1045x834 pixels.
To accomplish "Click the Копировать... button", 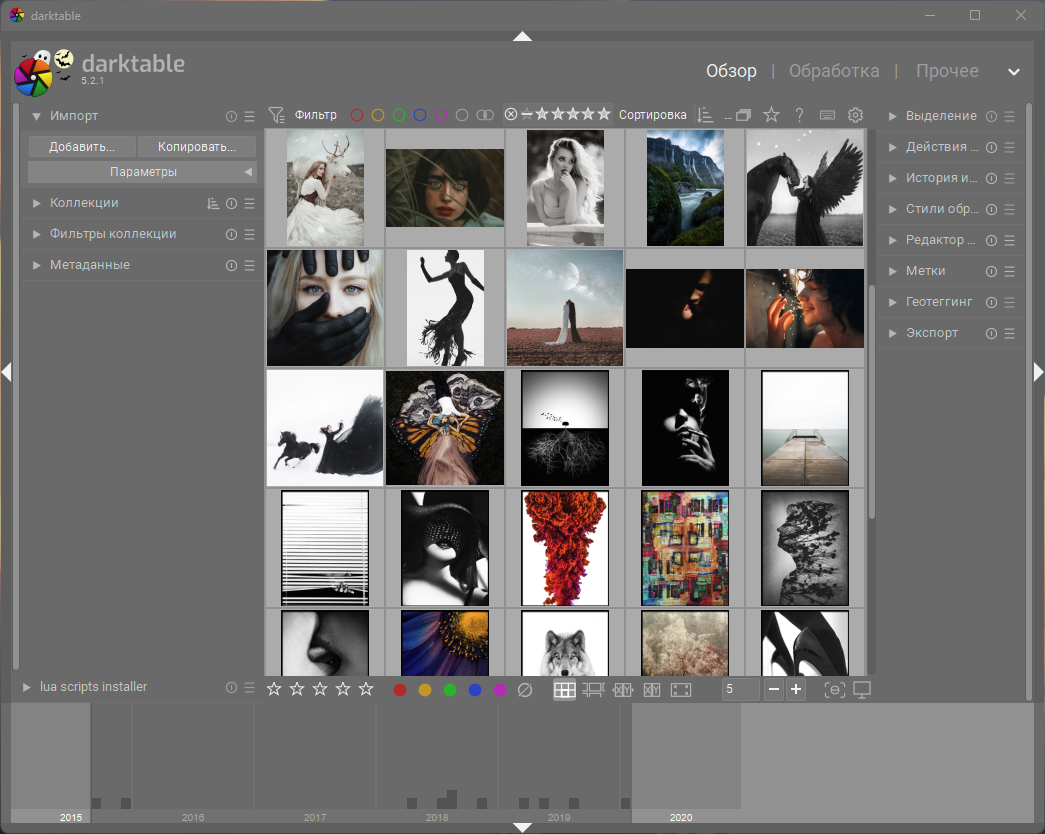I will pos(196,147).
